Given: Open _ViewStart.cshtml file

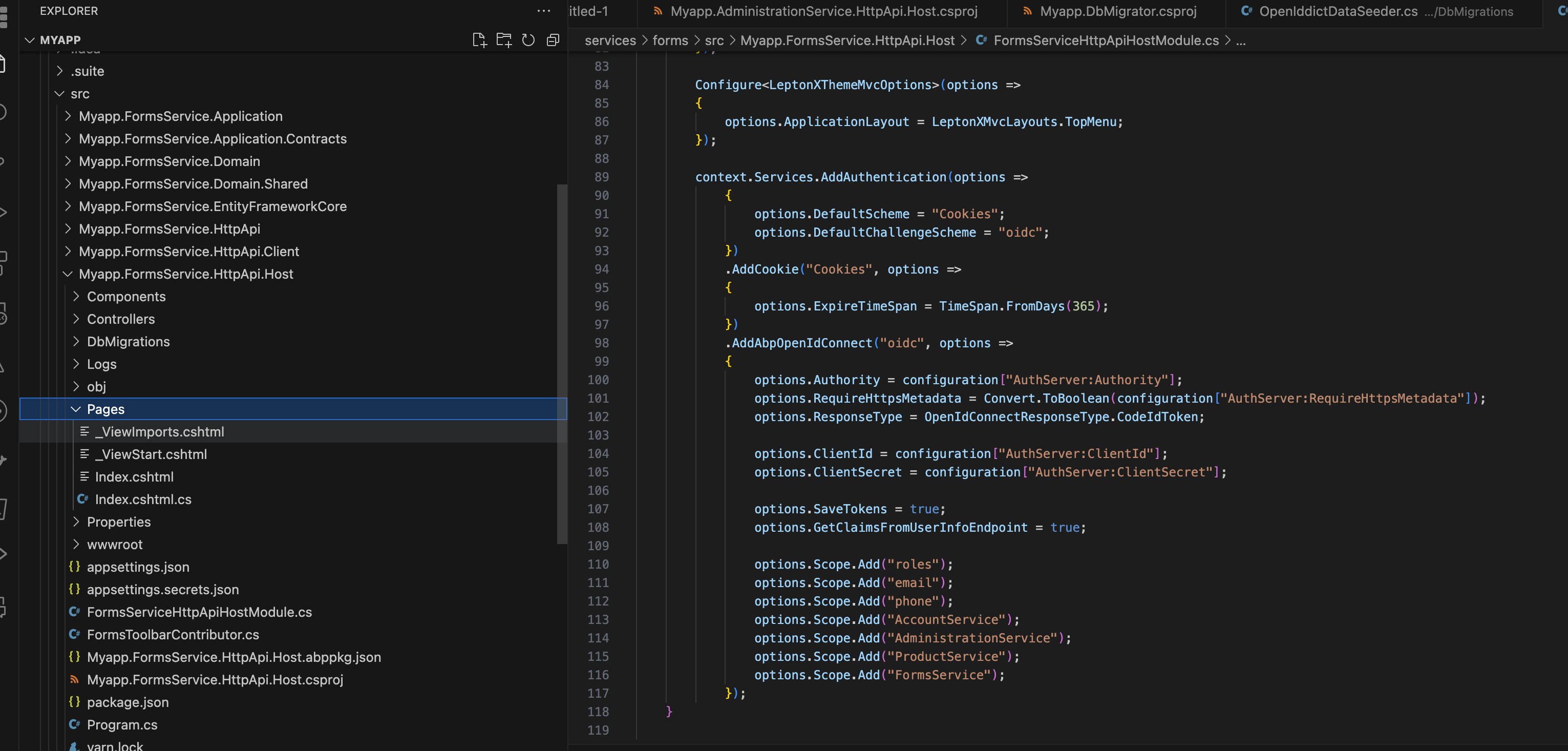Looking at the screenshot, I should click(151, 454).
